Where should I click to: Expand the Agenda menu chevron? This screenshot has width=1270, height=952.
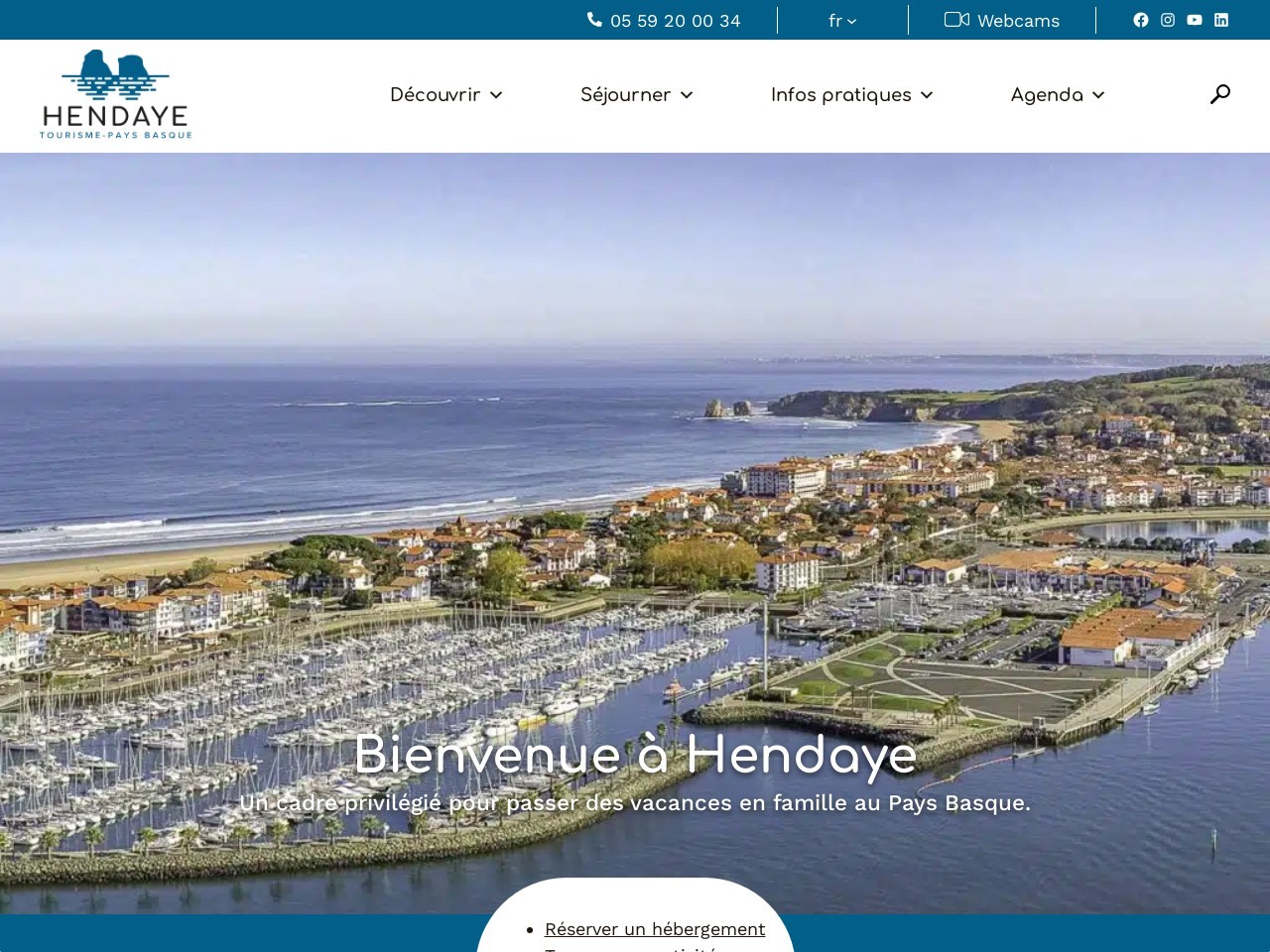pos(1098,95)
